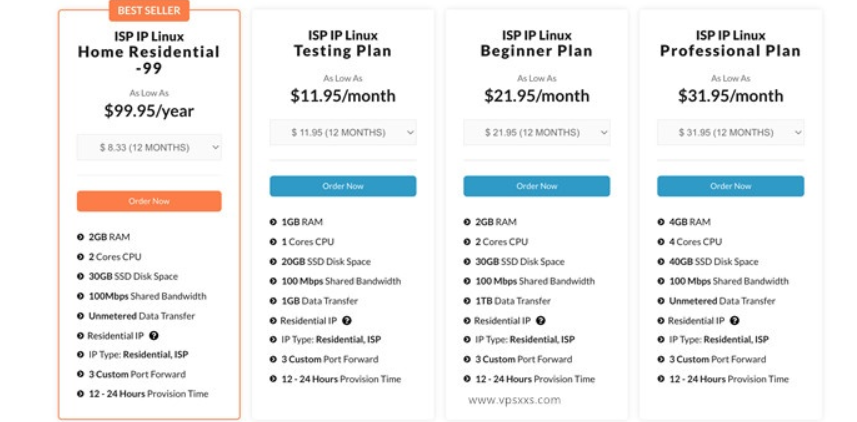This screenshot has height=422, width=857.
Task: Click the orange Order Now button
Action: pyautogui.click(x=149, y=201)
